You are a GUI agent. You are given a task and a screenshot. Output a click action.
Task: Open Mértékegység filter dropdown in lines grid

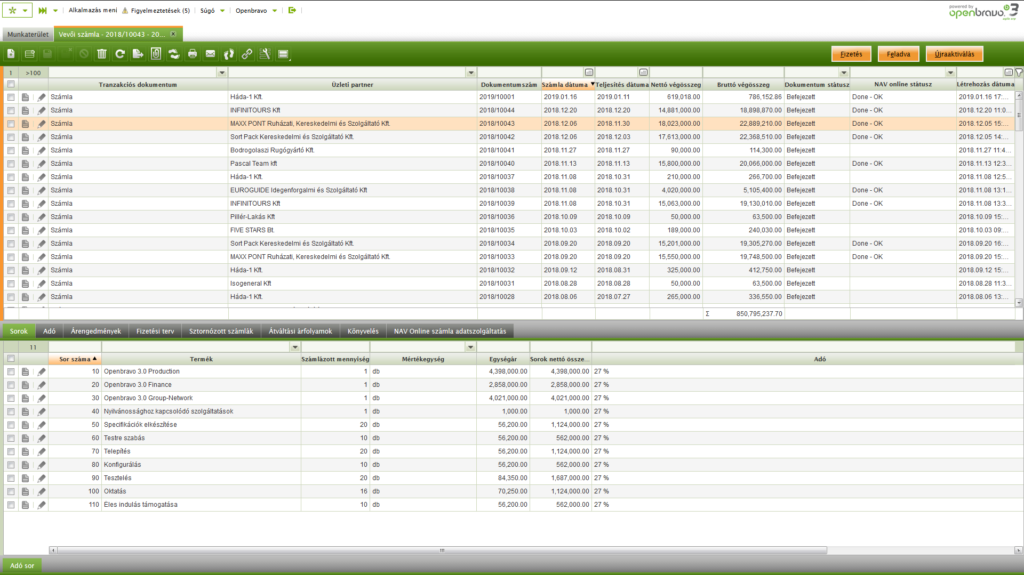[x=470, y=347]
